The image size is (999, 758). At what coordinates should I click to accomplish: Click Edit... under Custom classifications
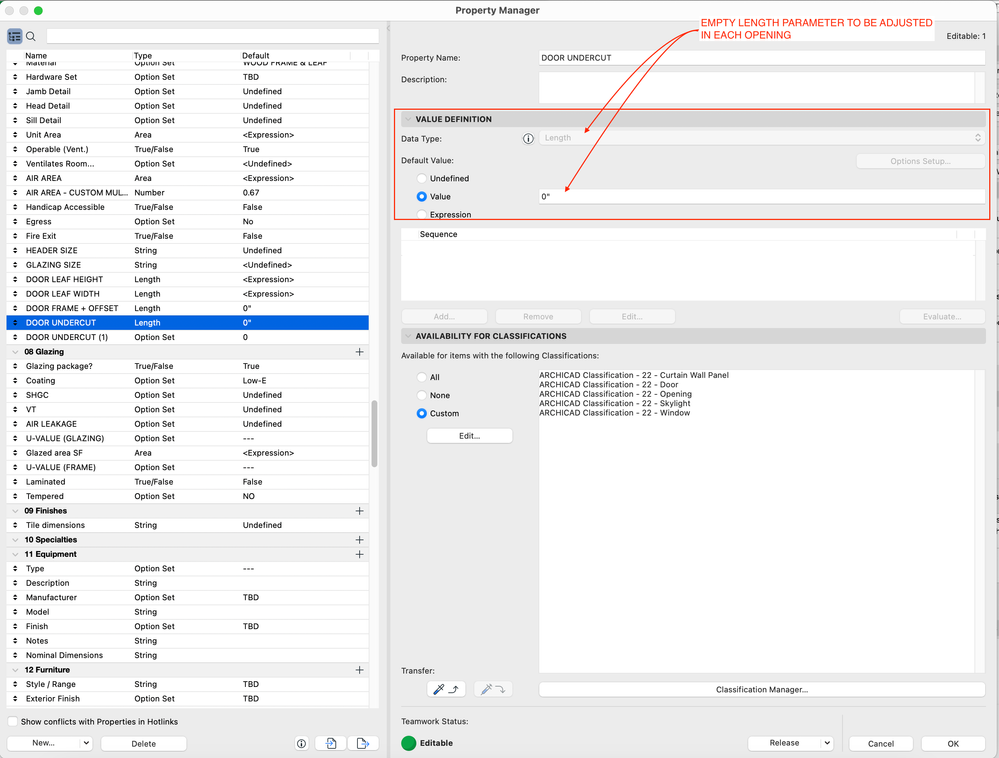click(470, 436)
